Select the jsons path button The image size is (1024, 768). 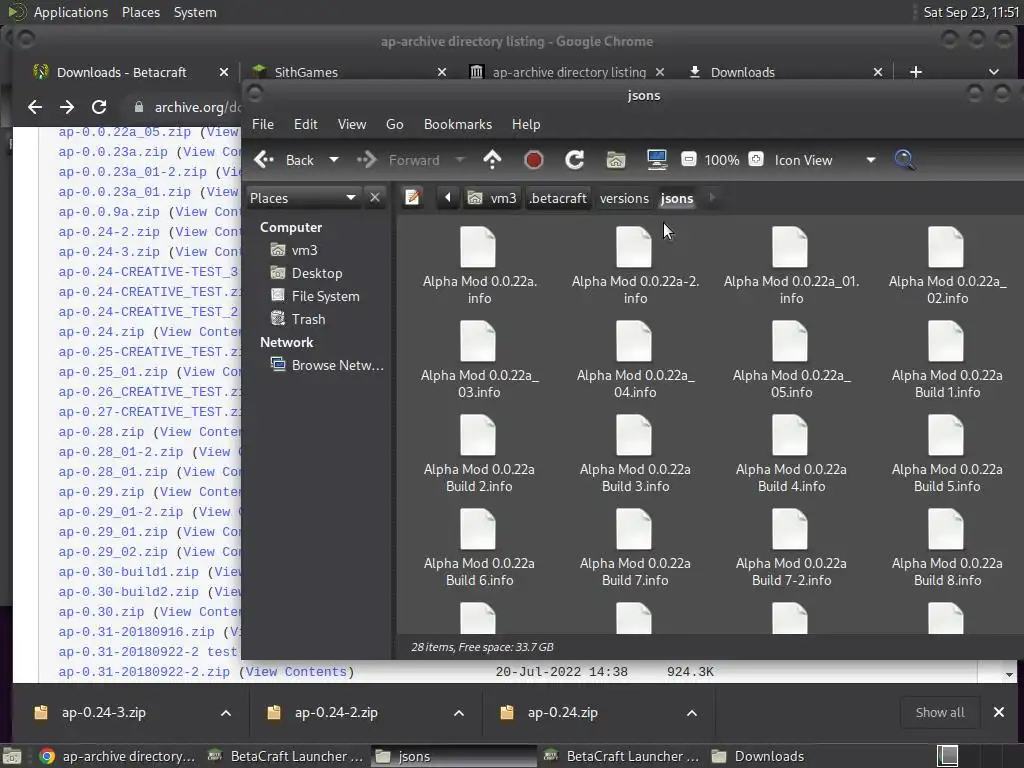pyautogui.click(x=677, y=198)
